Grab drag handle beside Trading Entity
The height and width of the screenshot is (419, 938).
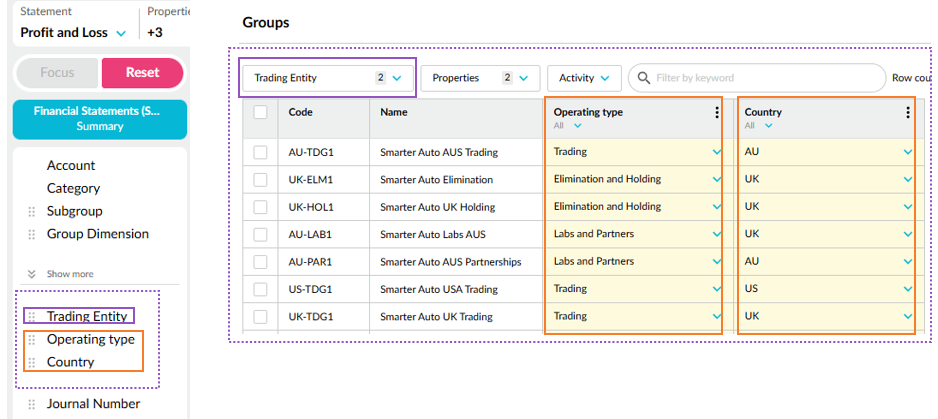pyautogui.click(x=31, y=317)
